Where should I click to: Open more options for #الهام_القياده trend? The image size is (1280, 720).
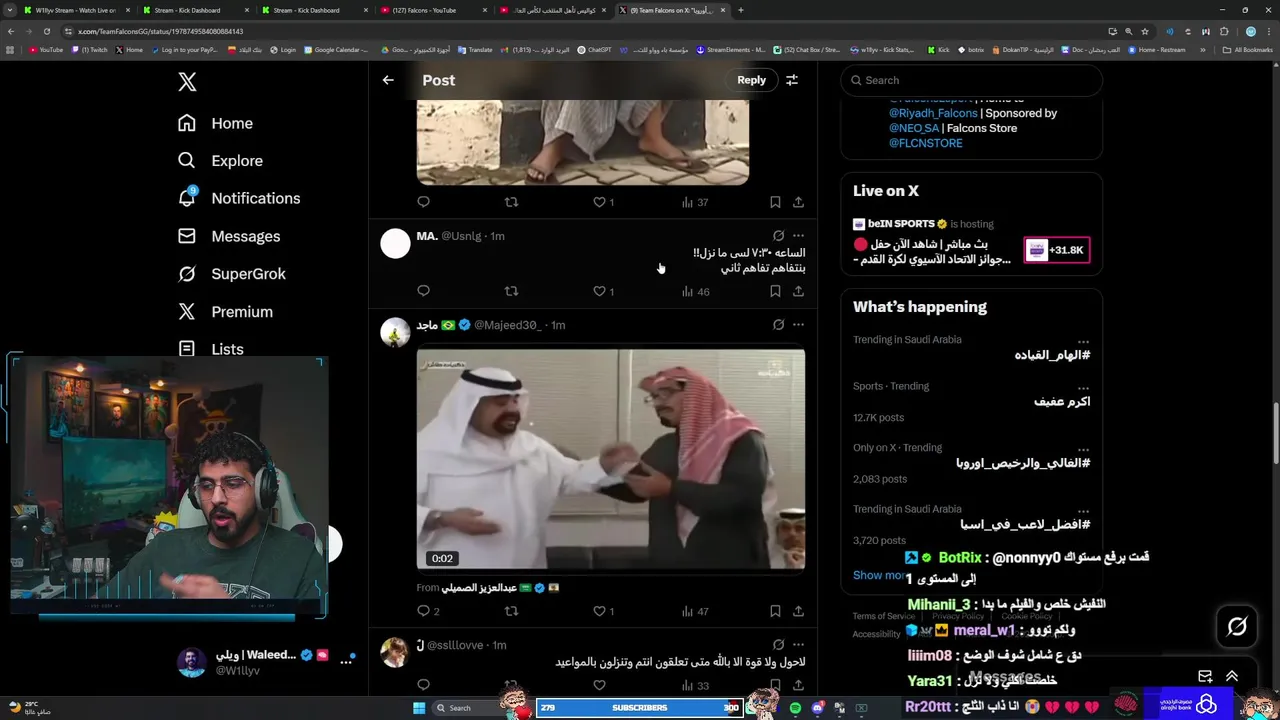point(1083,341)
